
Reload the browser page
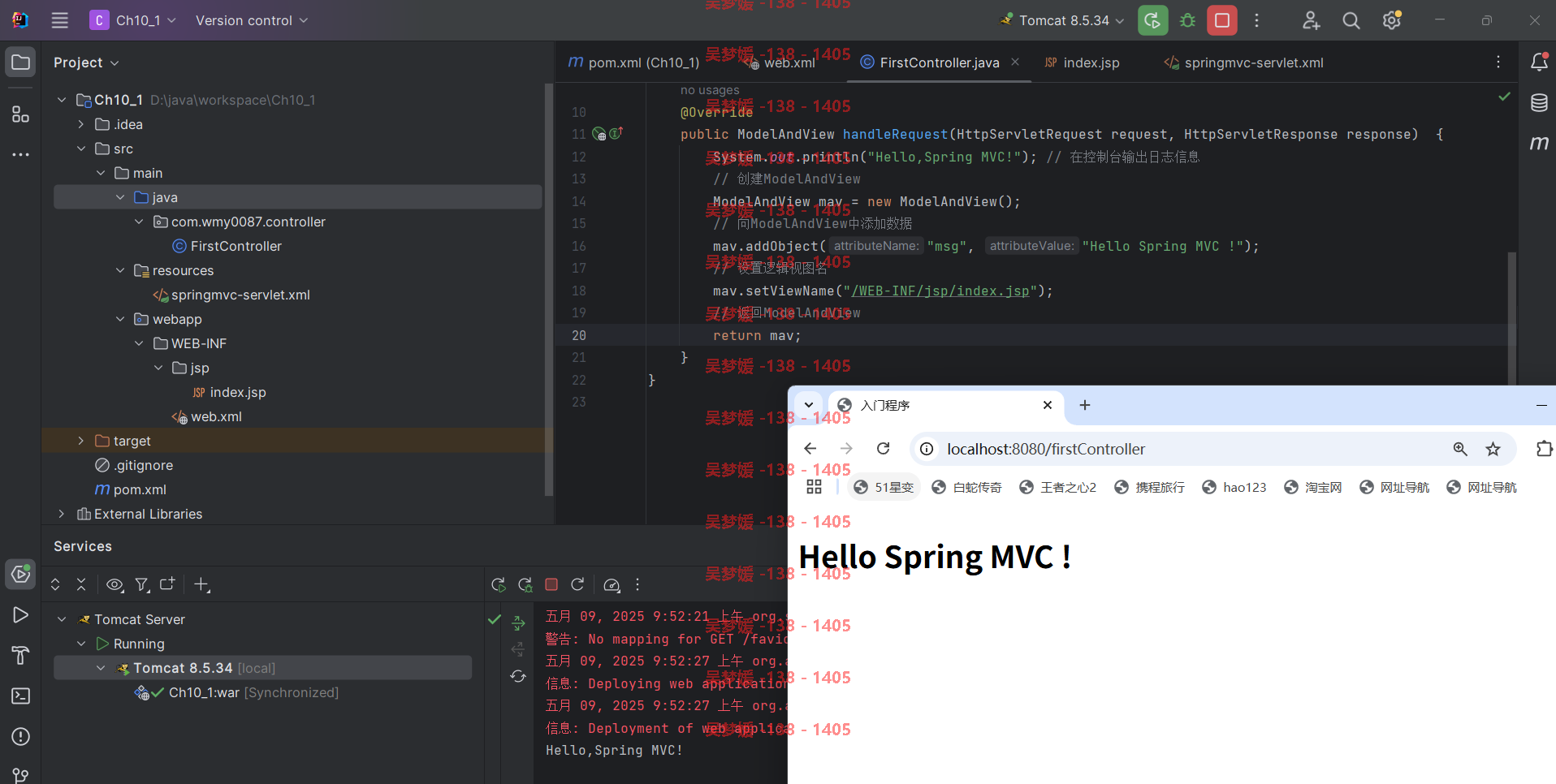pyautogui.click(x=884, y=448)
